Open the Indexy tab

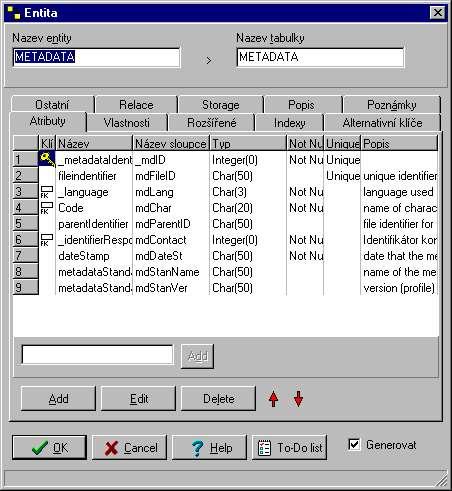click(x=290, y=123)
